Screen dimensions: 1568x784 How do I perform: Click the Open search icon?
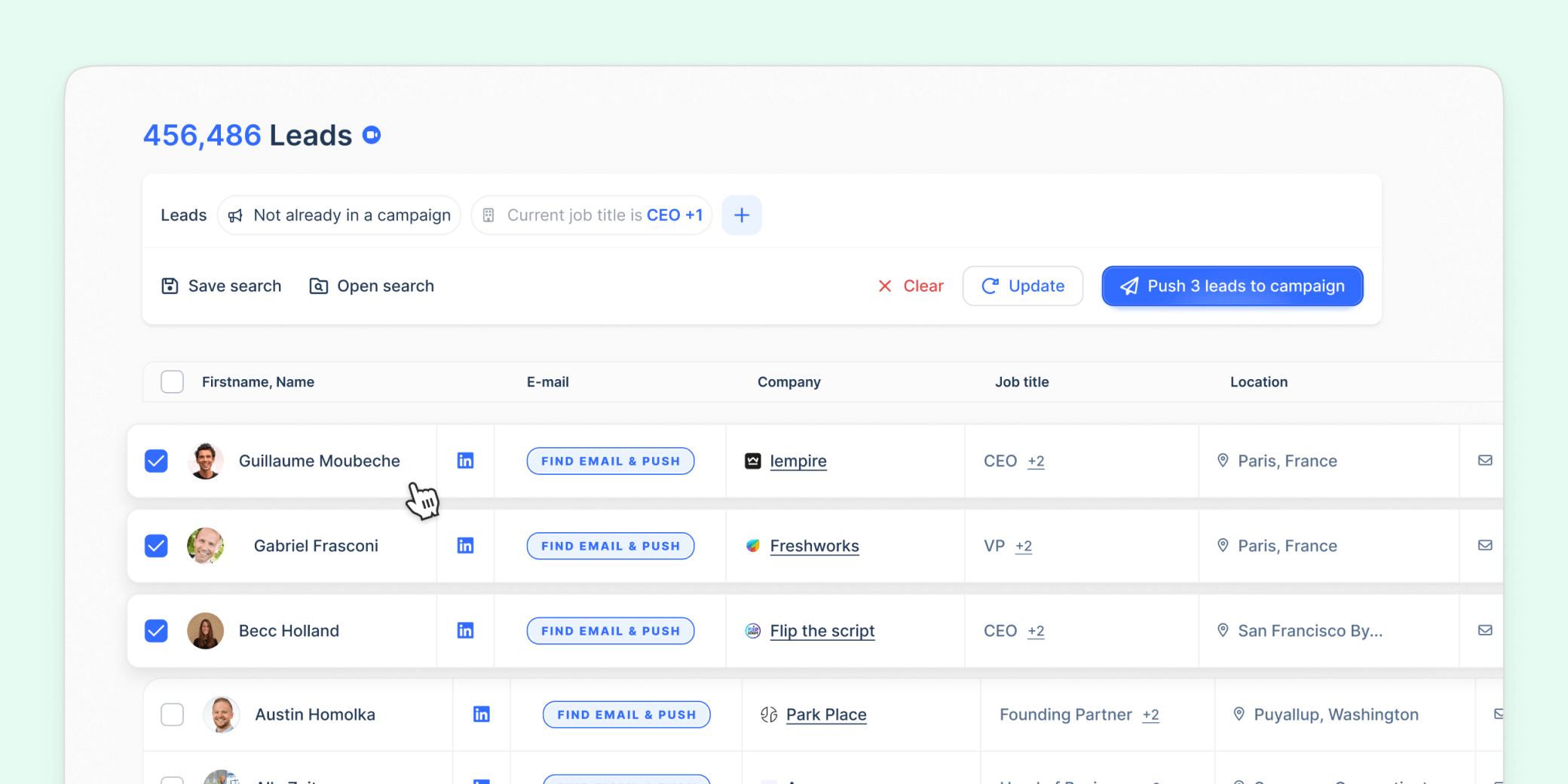tap(318, 286)
